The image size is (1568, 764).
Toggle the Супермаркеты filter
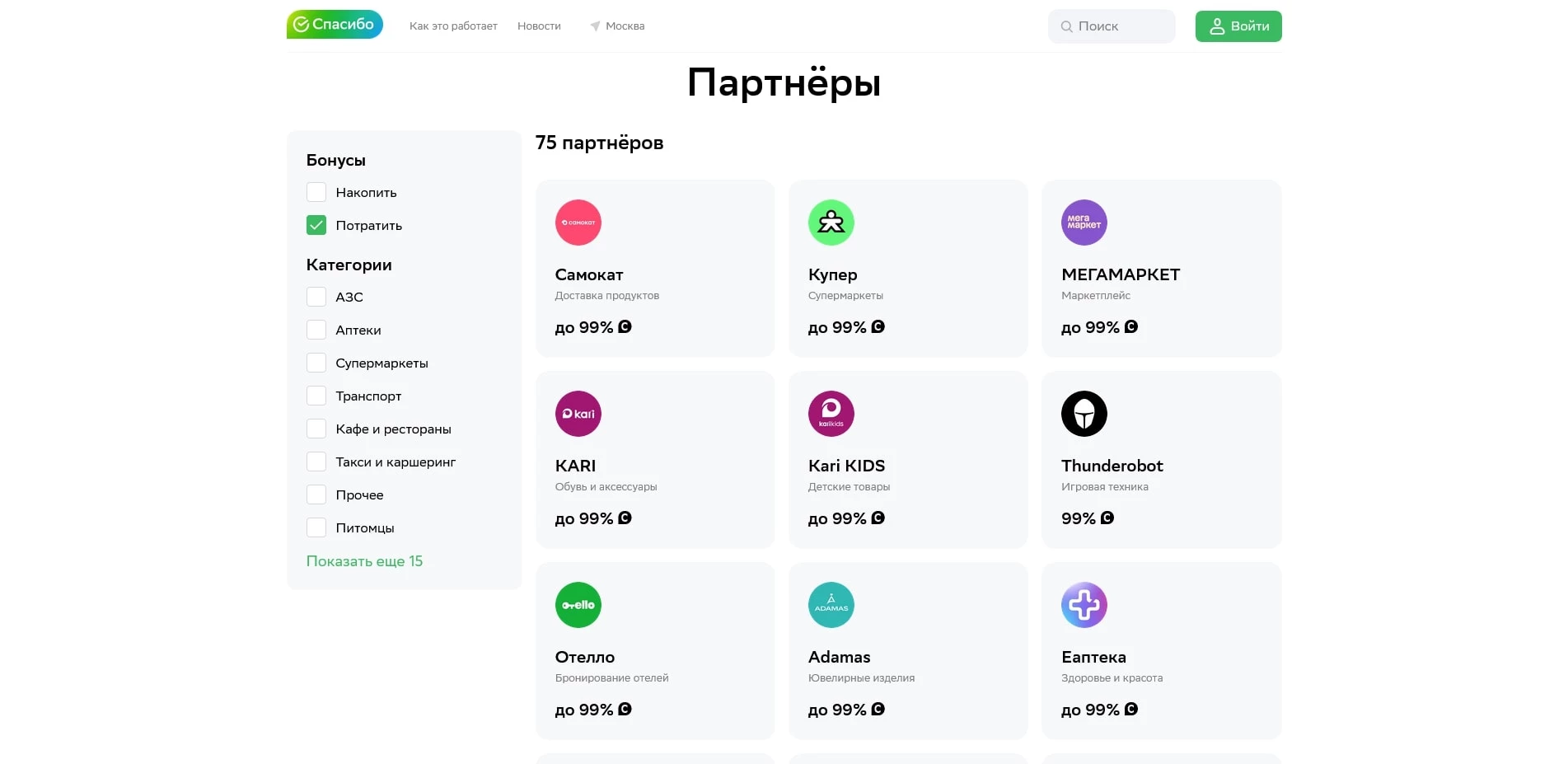click(x=316, y=362)
